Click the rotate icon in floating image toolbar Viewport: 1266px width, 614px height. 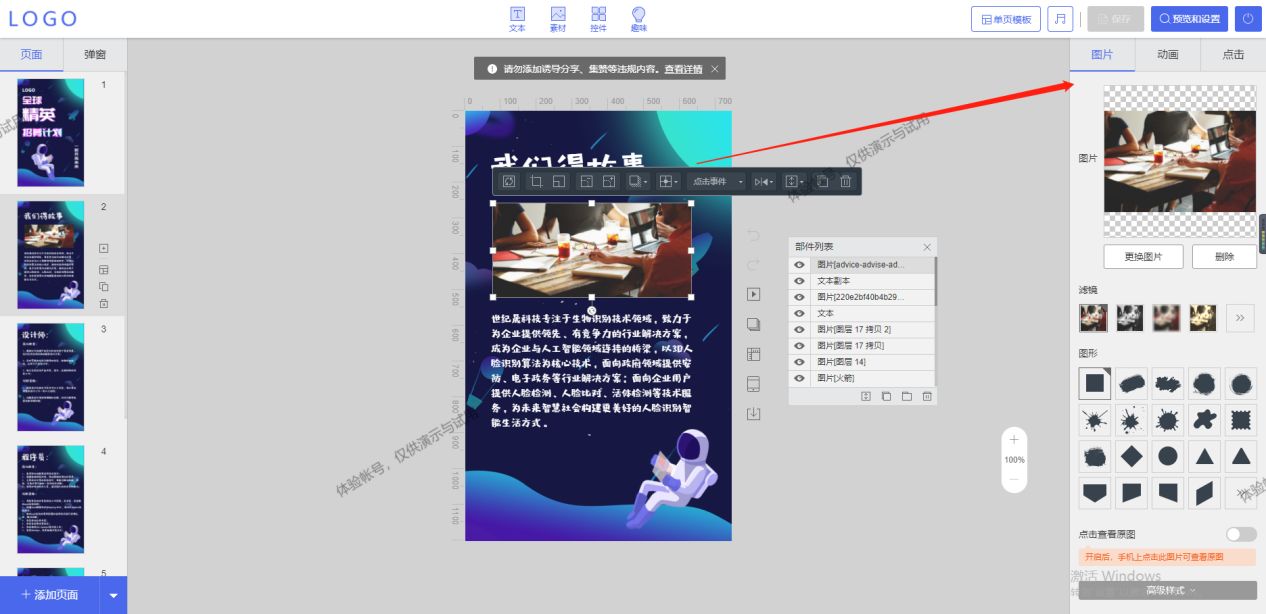508,181
